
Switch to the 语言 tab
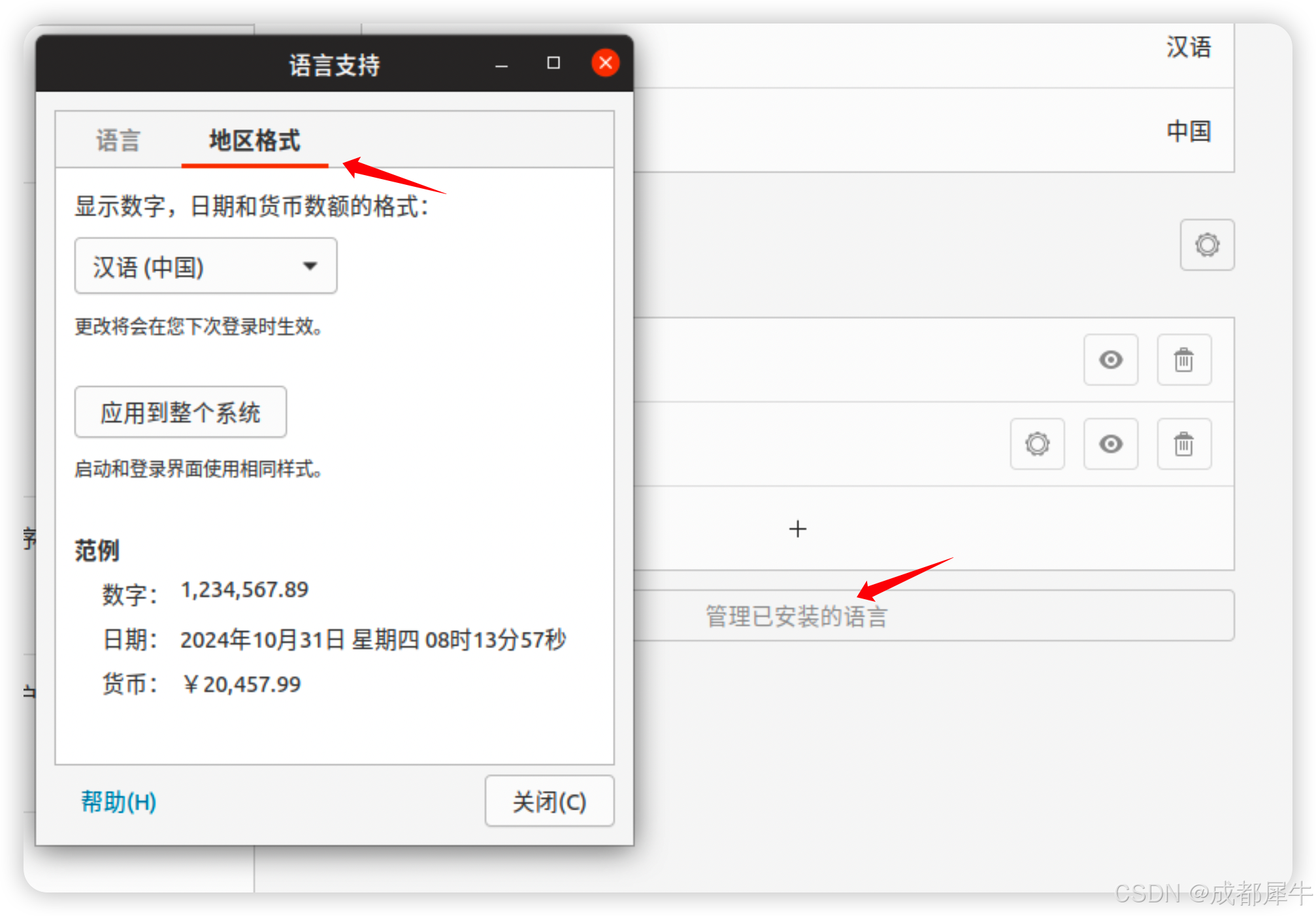pyautogui.click(x=118, y=140)
